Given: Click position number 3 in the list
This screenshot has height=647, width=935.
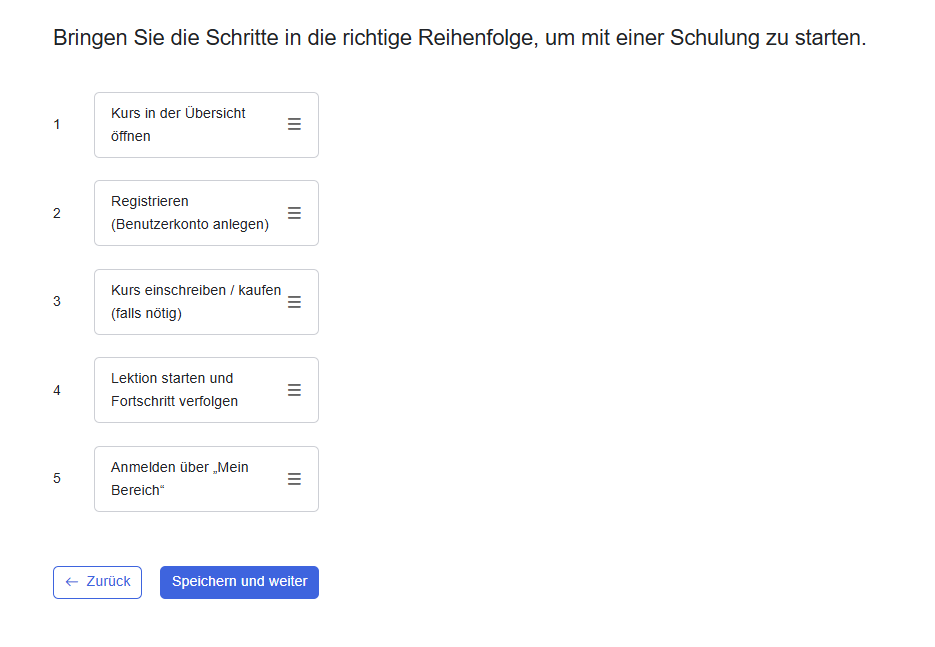Looking at the screenshot, I should [57, 301].
